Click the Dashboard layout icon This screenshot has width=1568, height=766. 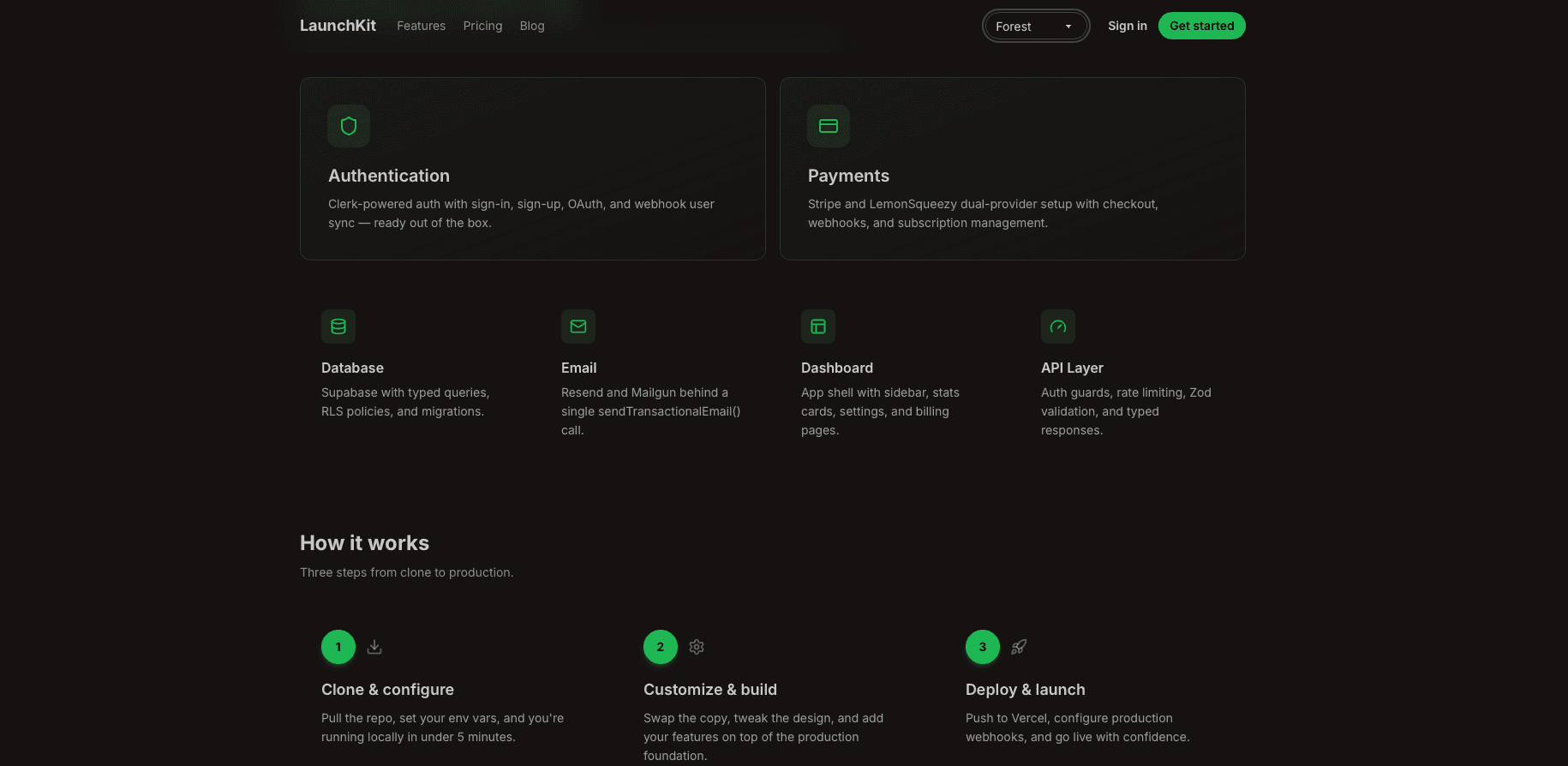point(818,326)
